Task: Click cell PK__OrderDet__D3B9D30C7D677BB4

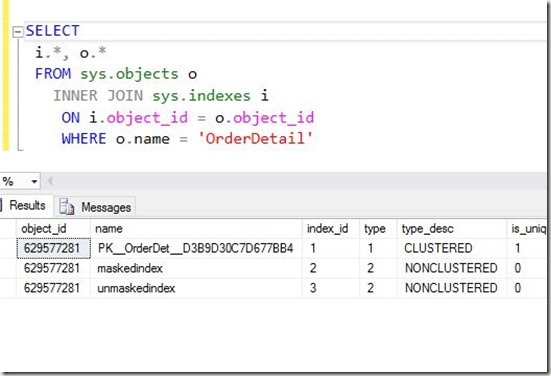Action: (x=196, y=249)
